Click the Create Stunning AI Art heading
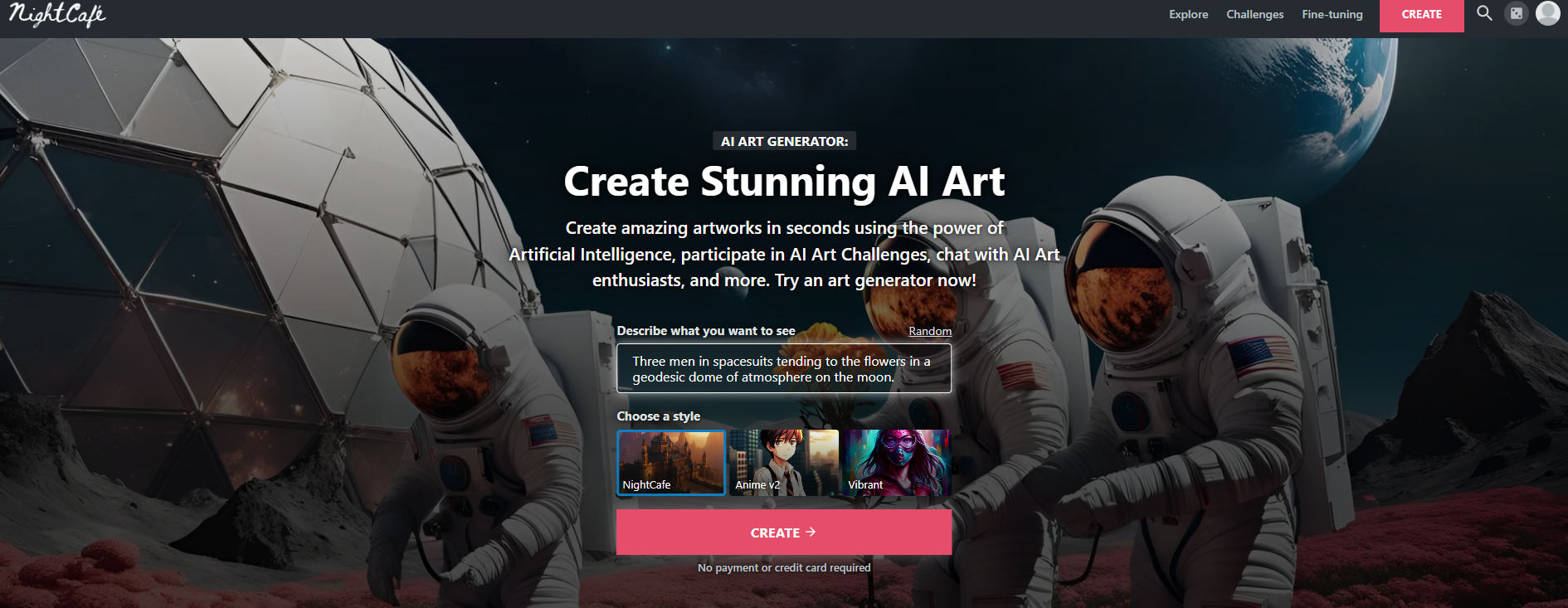The image size is (1568, 608). click(784, 182)
